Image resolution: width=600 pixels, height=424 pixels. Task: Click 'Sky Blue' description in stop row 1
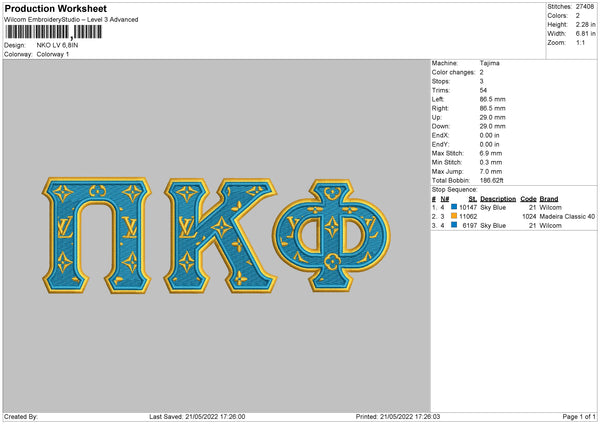tap(493, 207)
